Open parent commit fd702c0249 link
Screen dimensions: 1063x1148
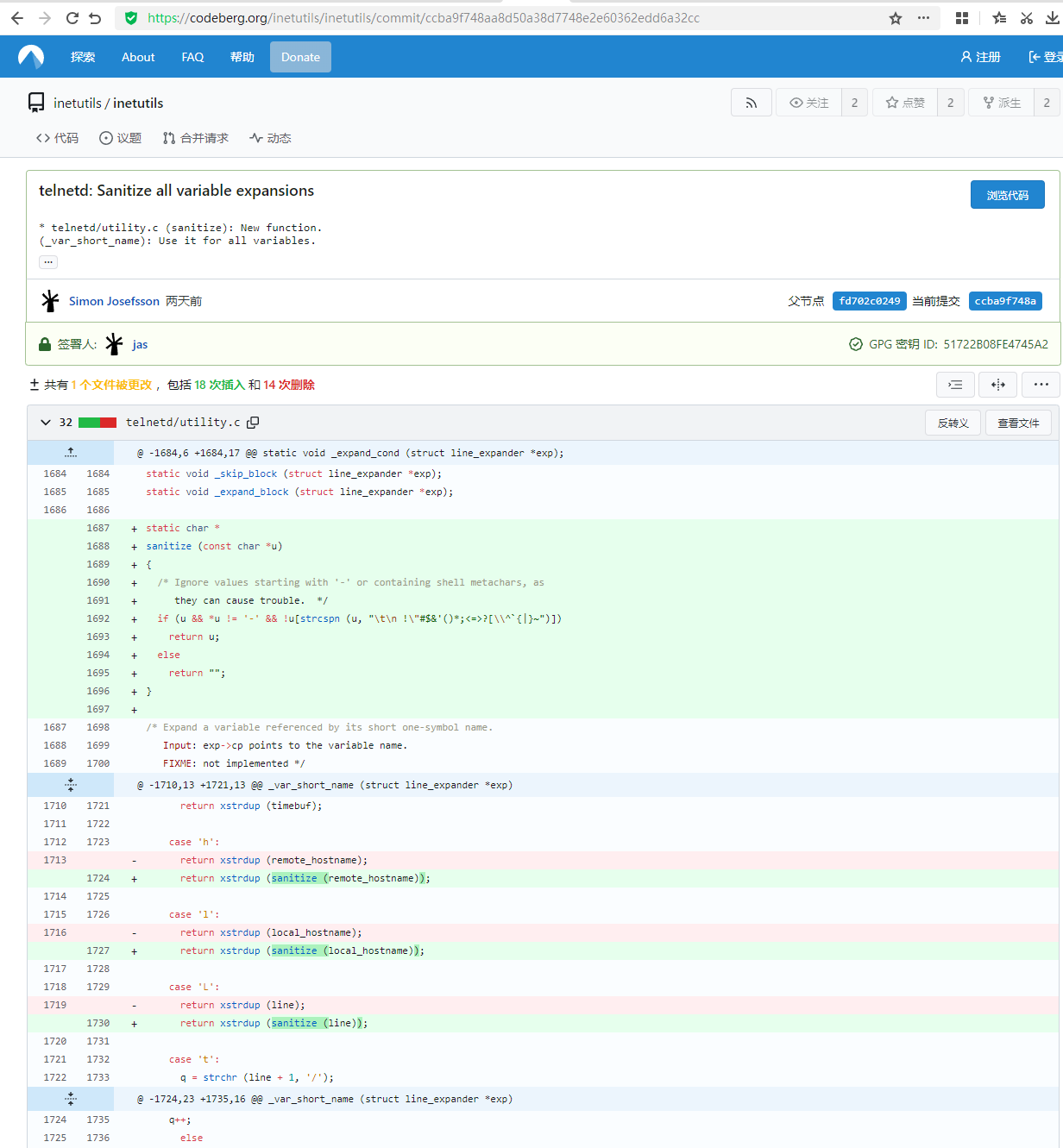point(869,301)
